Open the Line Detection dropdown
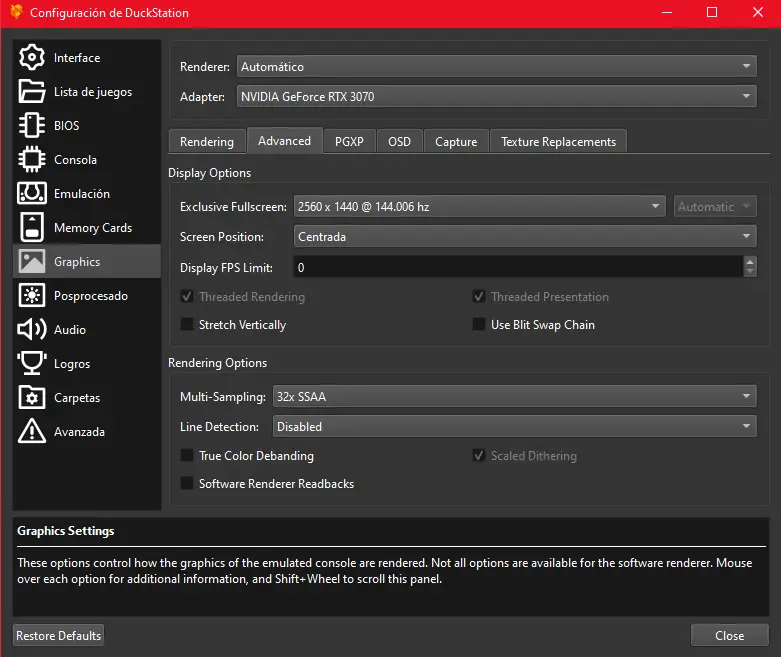This screenshot has height=657, width=781. 515,426
